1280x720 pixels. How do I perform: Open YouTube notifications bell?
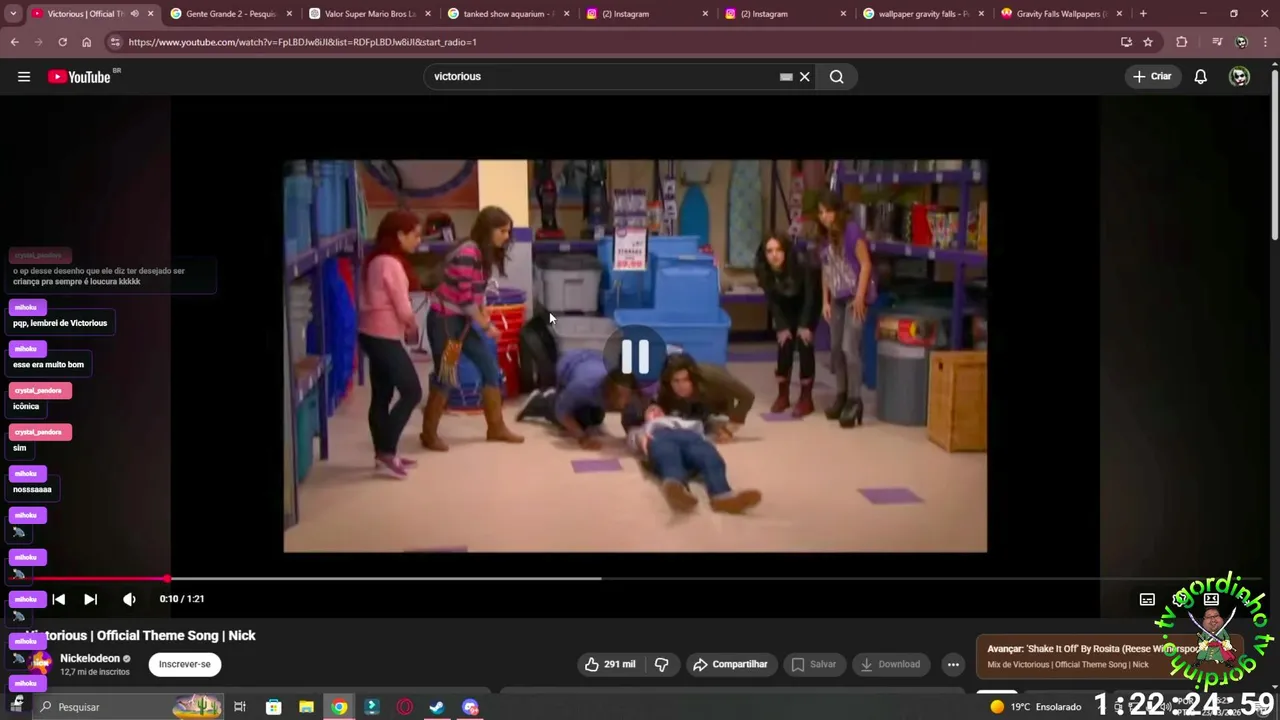(1201, 77)
